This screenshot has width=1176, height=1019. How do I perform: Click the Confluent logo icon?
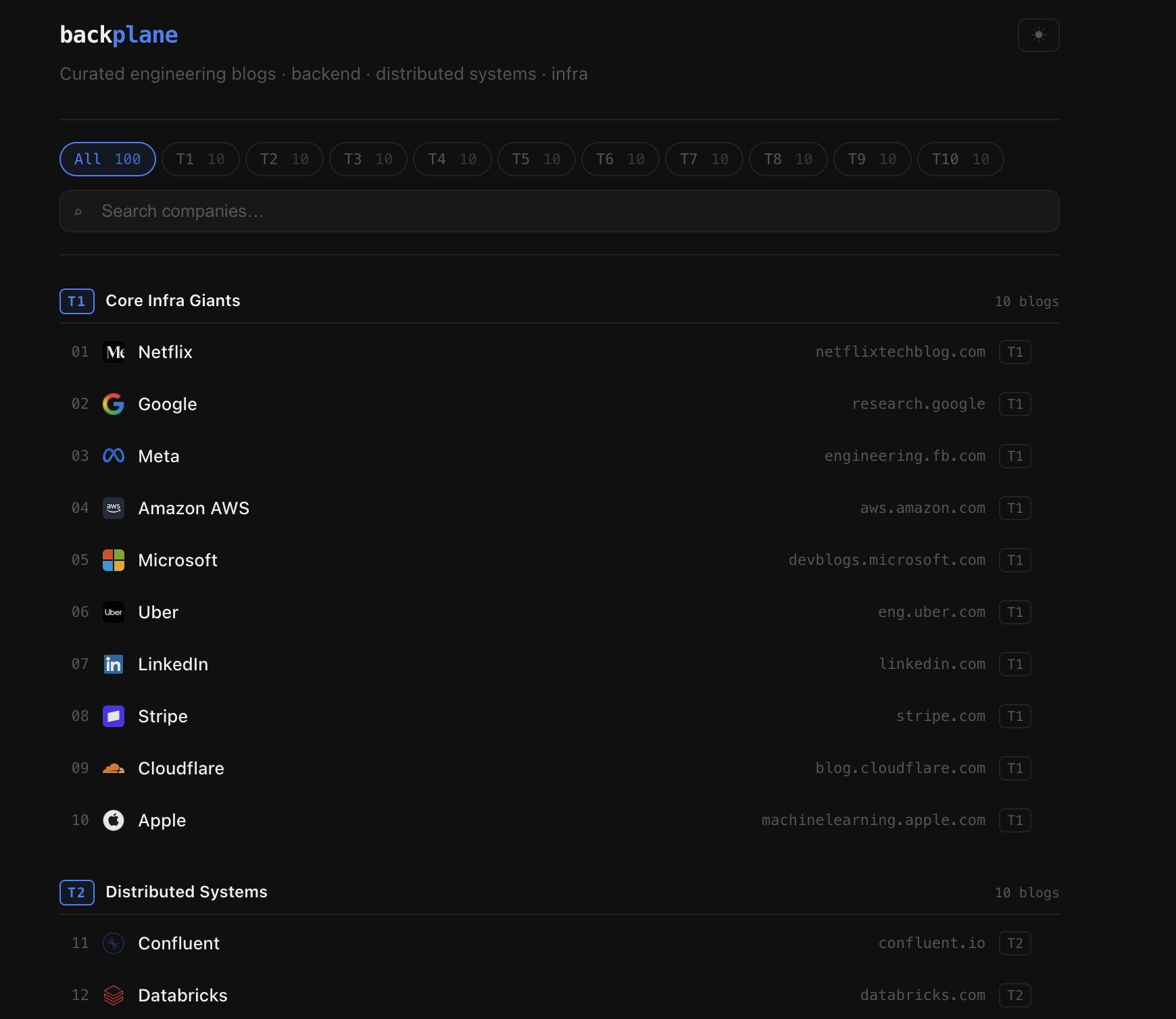tap(114, 943)
